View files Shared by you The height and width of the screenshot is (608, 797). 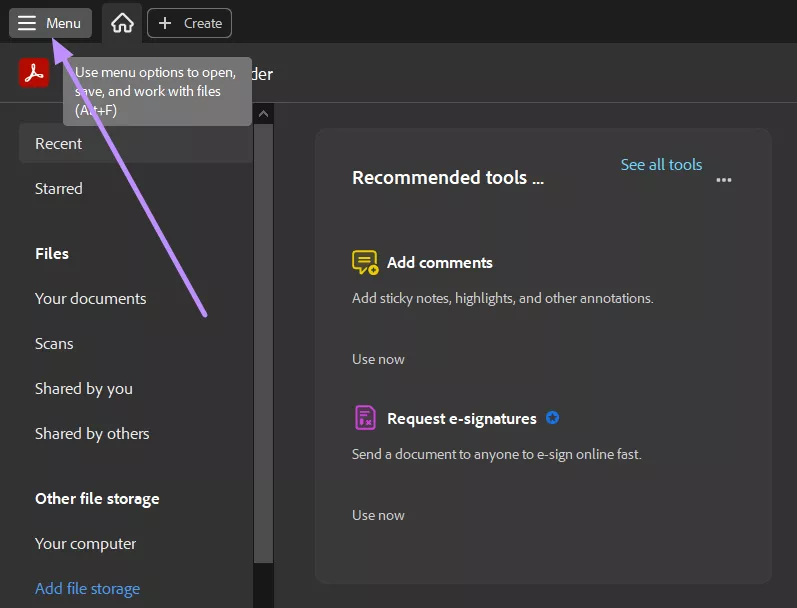tap(84, 389)
